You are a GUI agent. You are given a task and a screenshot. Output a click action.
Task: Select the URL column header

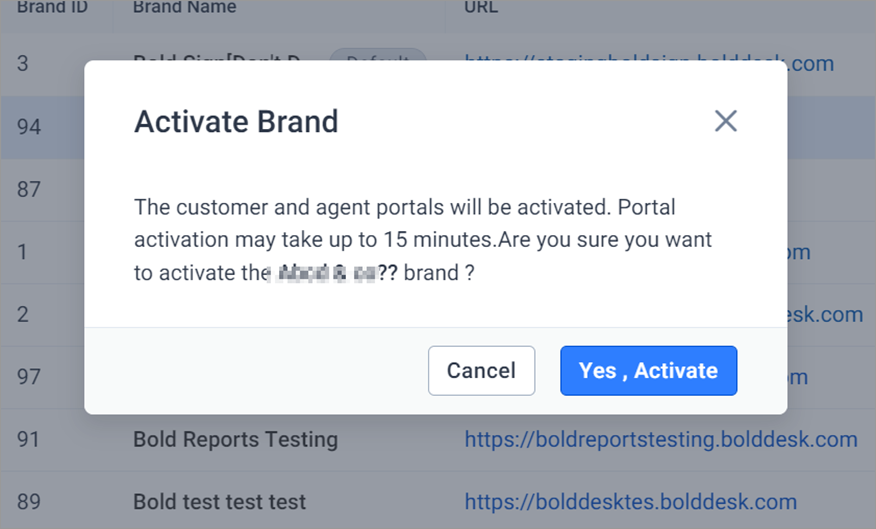coord(481,7)
